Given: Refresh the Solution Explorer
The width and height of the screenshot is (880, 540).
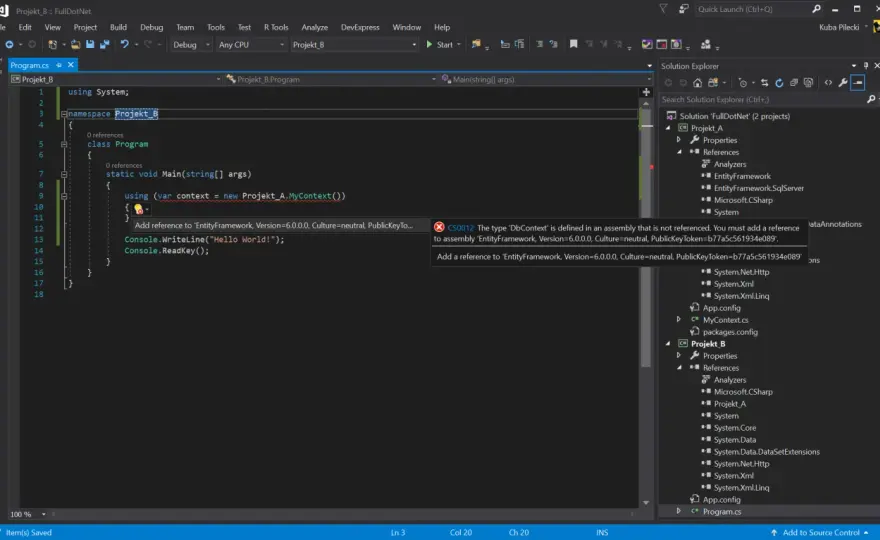Looking at the screenshot, I should (x=779, y=83).
